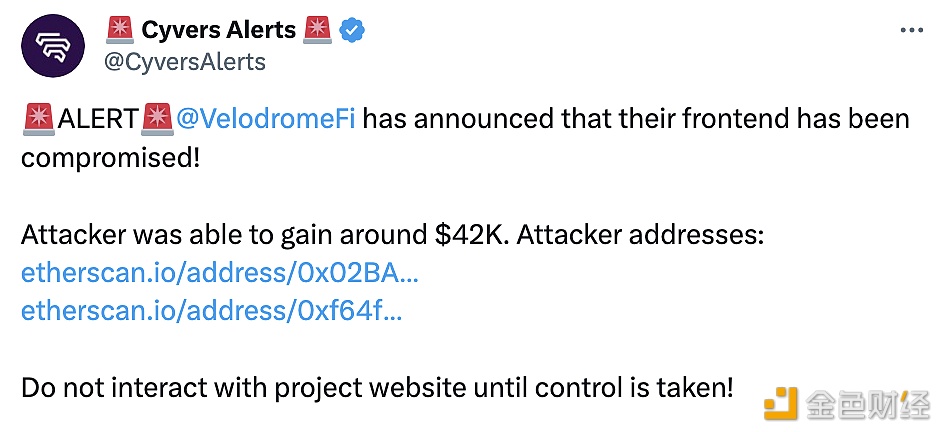
Task: Click the blue verified badge
Action: (x=353, y=30)
